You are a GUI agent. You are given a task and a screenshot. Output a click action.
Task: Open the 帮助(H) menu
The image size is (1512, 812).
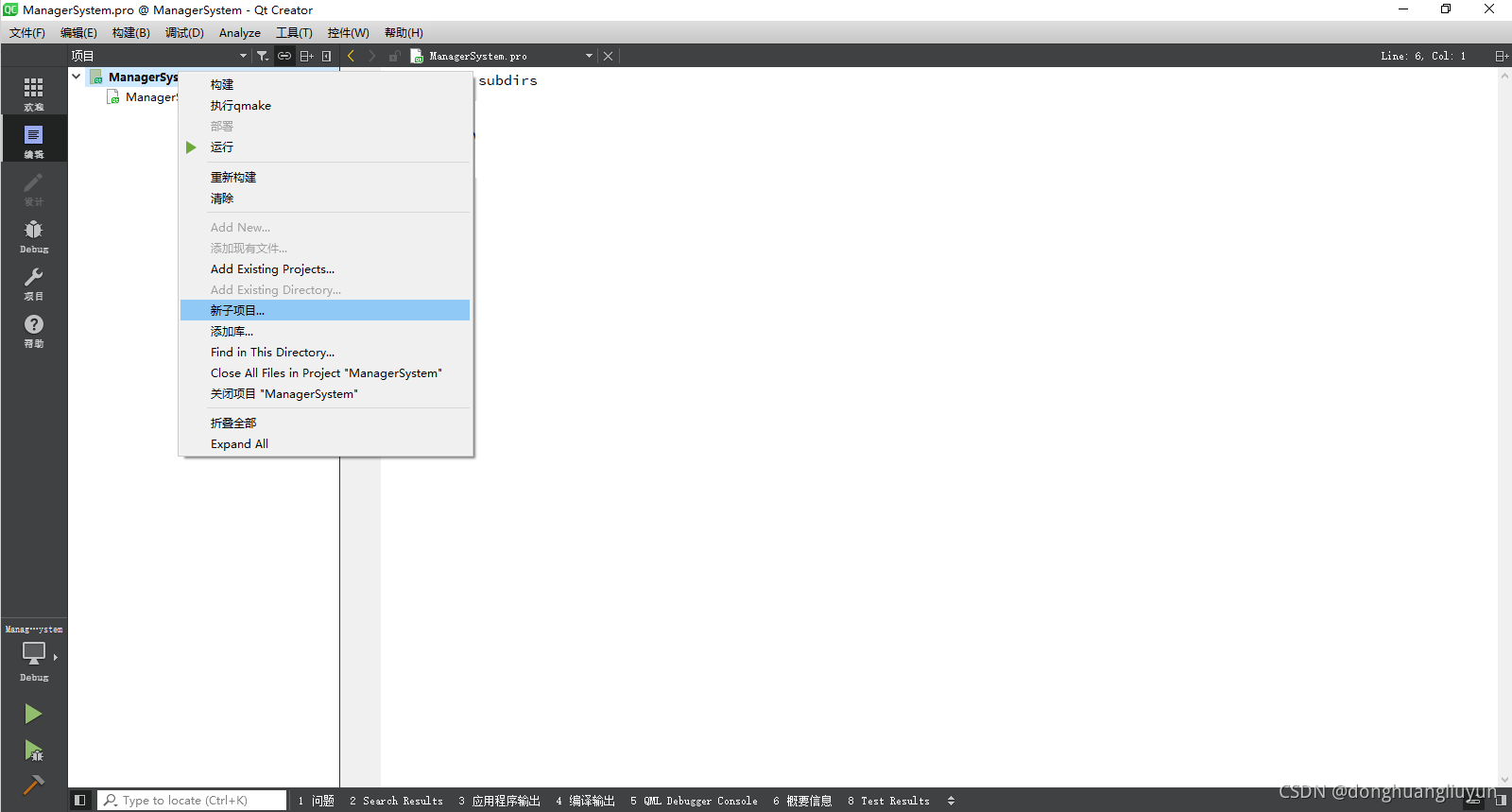[404, 33]
